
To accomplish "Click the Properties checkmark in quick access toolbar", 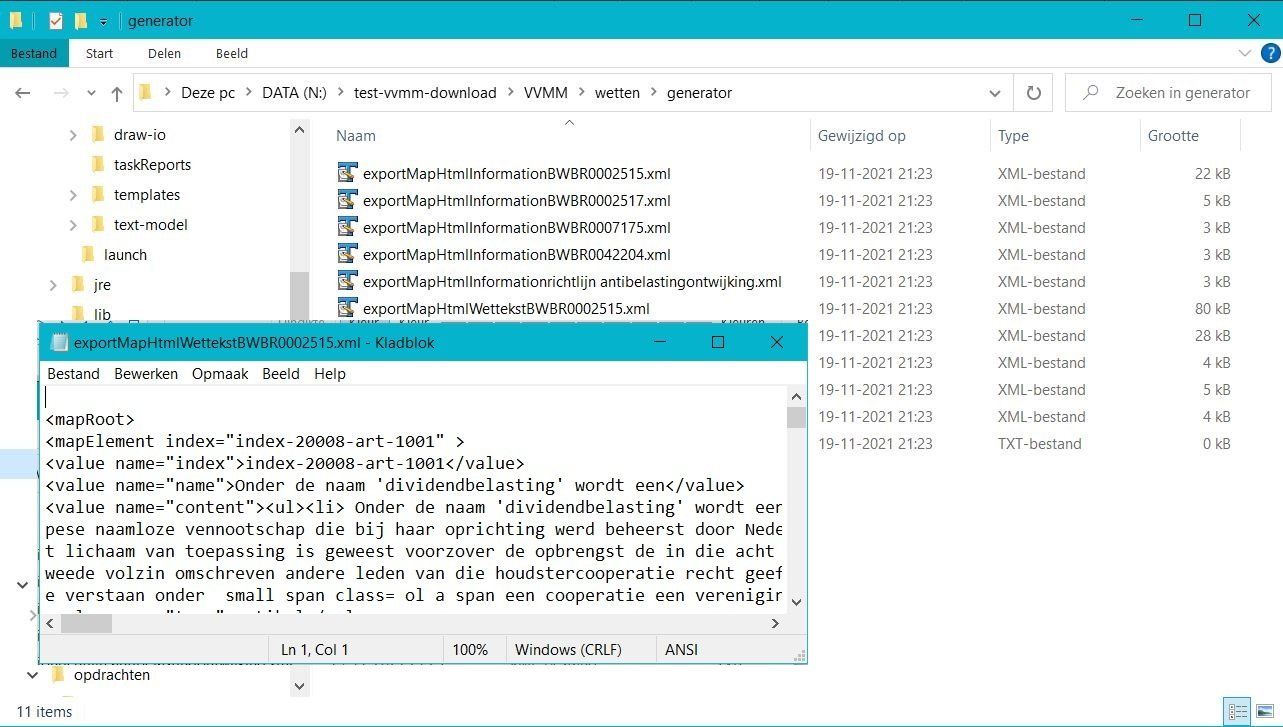I will pyautogui.click(x=56, y=20).
